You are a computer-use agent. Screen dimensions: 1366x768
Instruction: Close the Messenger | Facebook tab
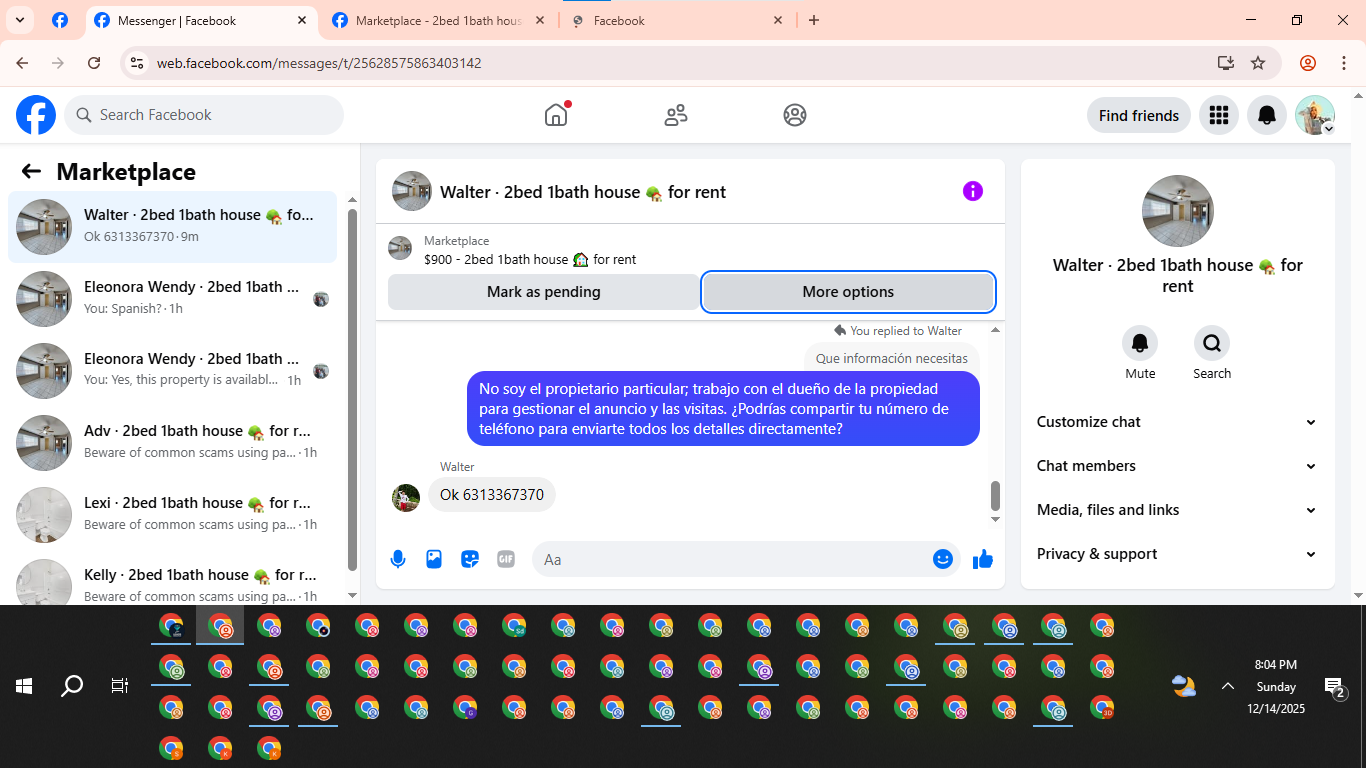302,20
